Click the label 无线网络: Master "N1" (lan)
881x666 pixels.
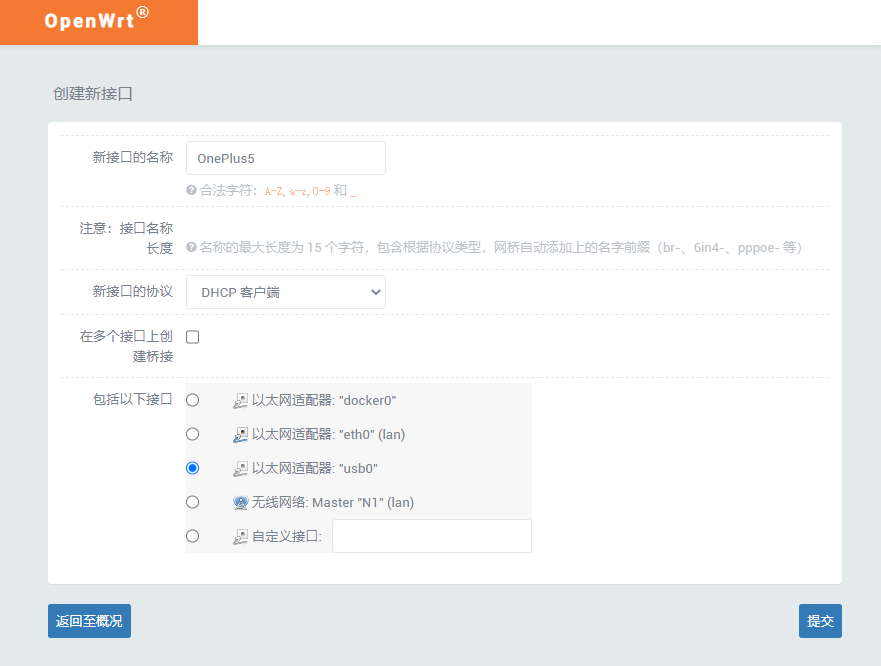pyautogui.click(x=333, y=502)
